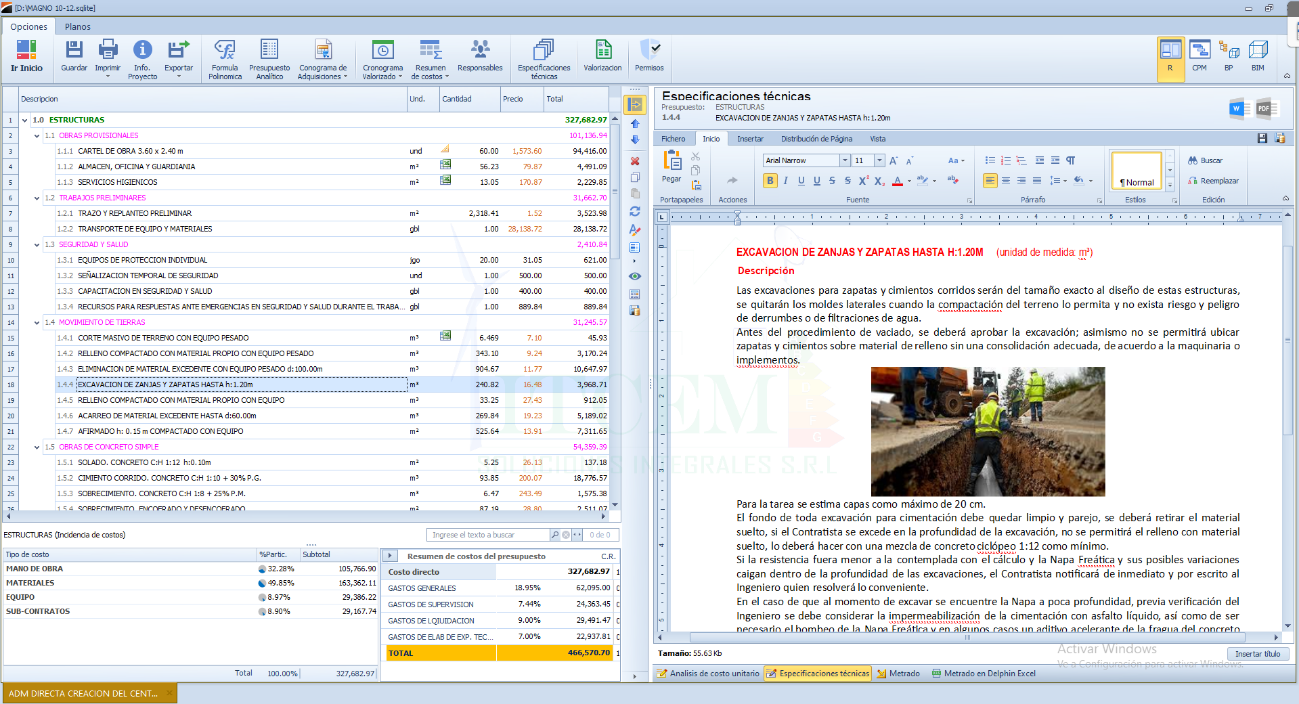
Task: Open the font name dropdown
Action: point(844,160)
